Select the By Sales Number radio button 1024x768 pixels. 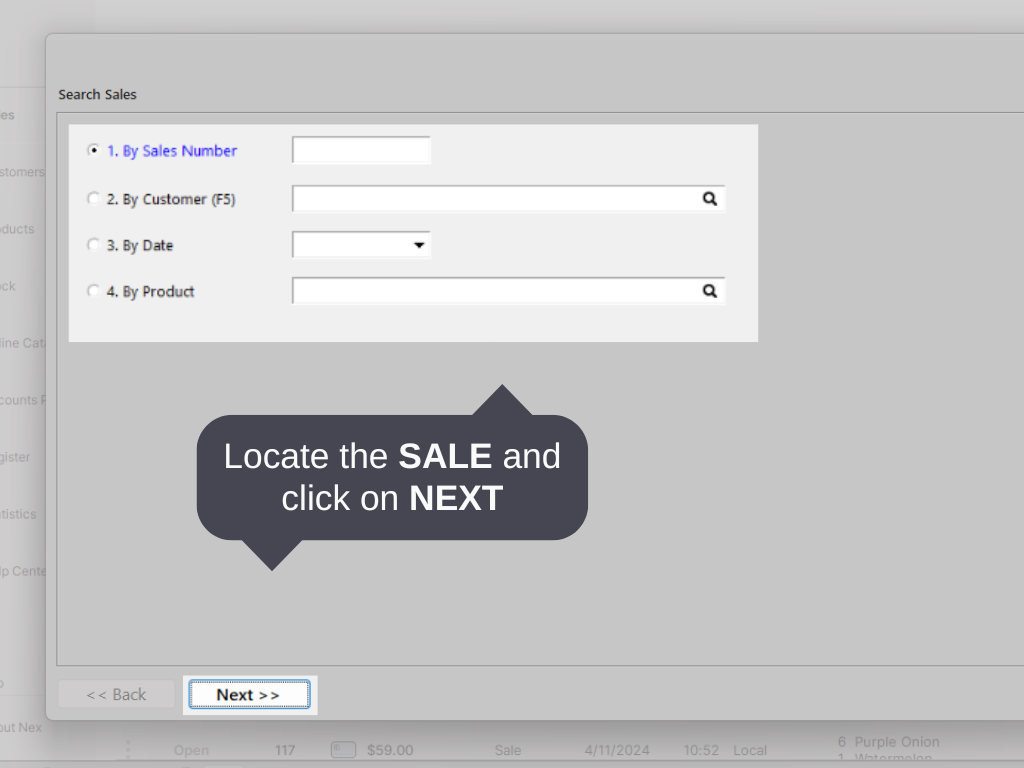[93, 149]
